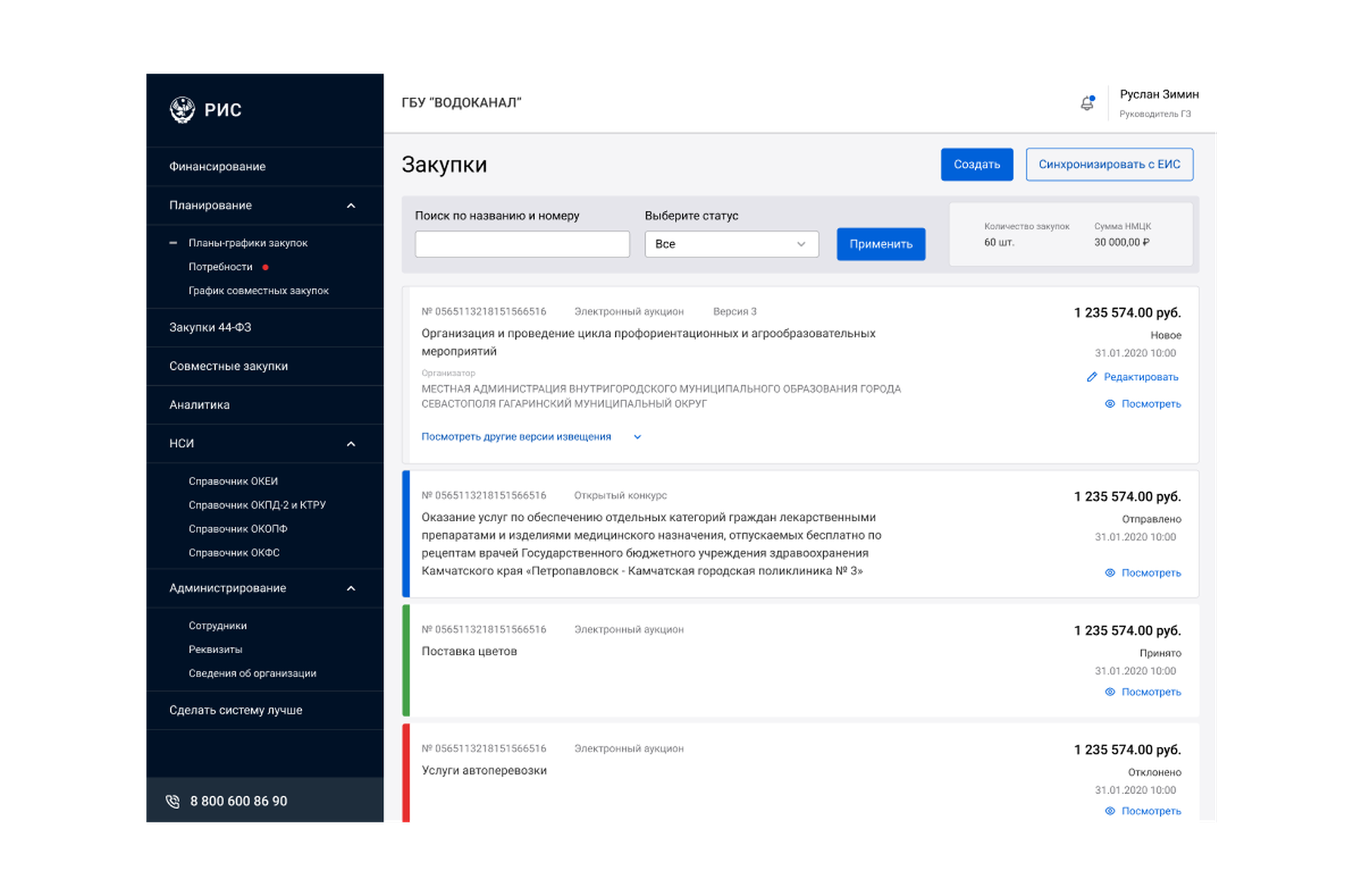Viewport: 1362px width, 896px height.
Task: Click the Применить filter button
Action: [x=881, y=244]
